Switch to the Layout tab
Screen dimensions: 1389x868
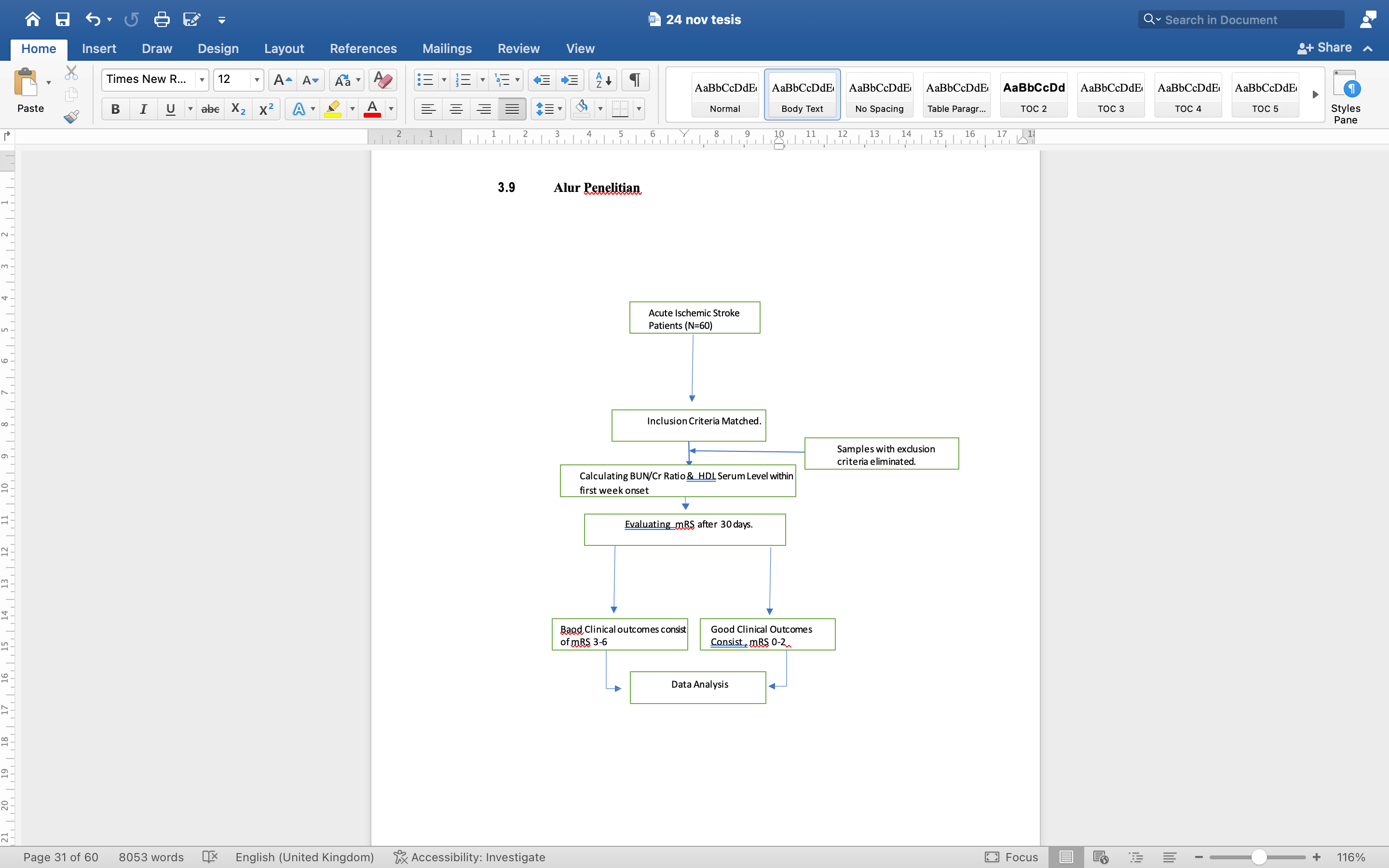point(284,49)
